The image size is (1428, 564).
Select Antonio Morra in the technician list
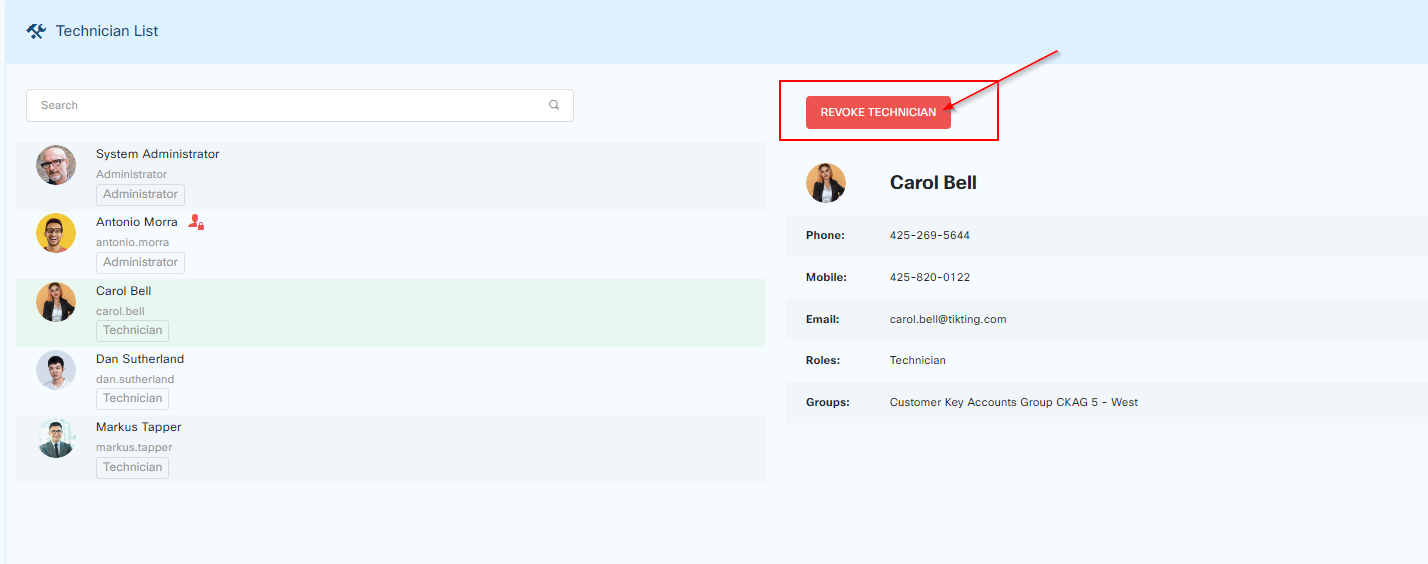click(x=137, y=222)
